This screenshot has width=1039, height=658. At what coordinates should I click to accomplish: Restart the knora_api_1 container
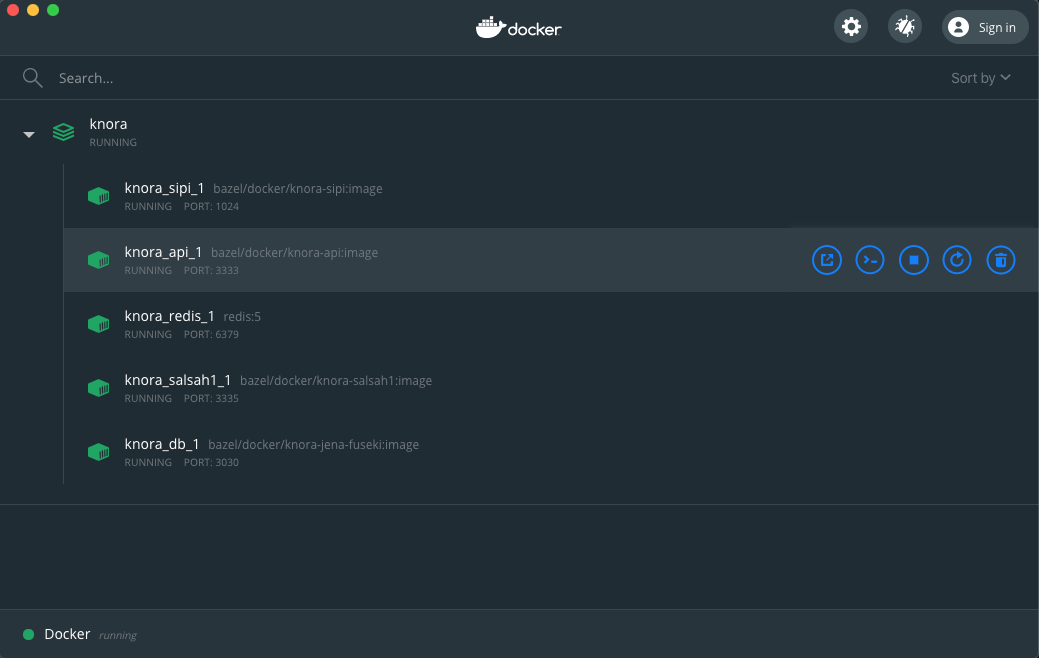[956, 259]
